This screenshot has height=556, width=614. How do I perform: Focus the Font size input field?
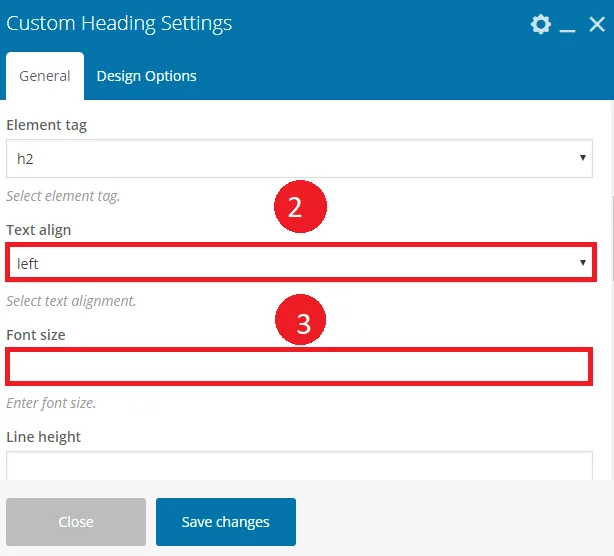299,366
